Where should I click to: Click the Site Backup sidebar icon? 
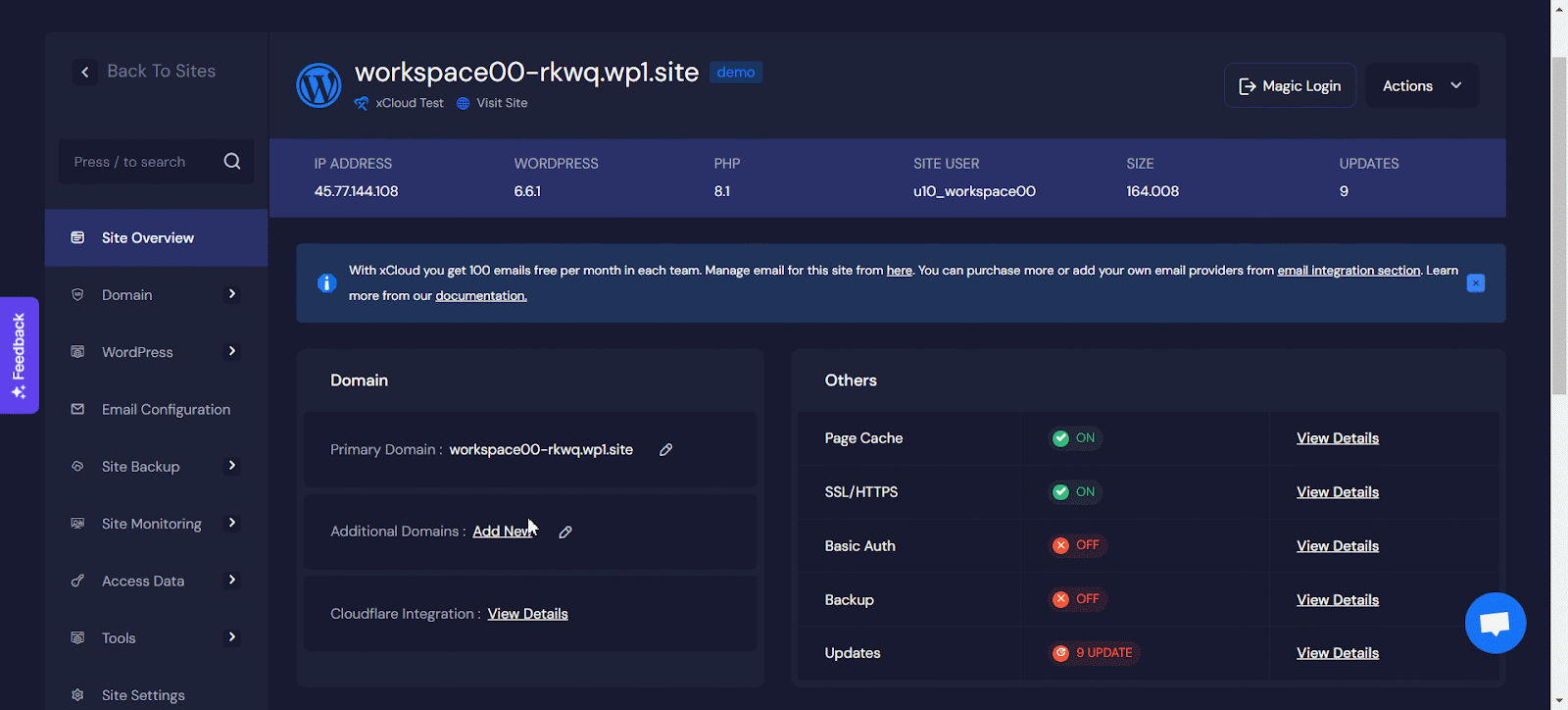[x=77, y=467]
